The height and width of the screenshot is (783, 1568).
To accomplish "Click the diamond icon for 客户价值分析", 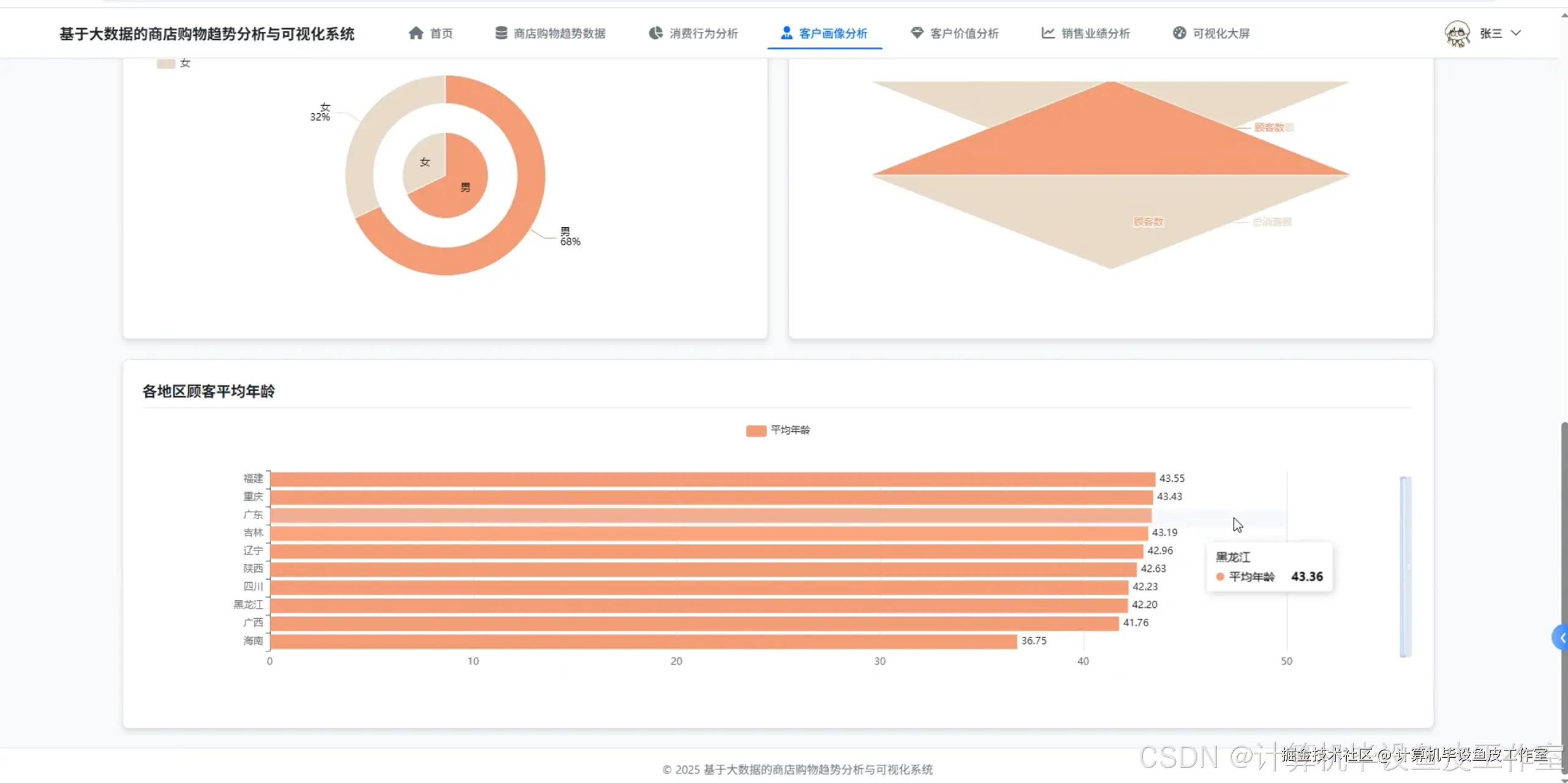I will tap(916, 33).
